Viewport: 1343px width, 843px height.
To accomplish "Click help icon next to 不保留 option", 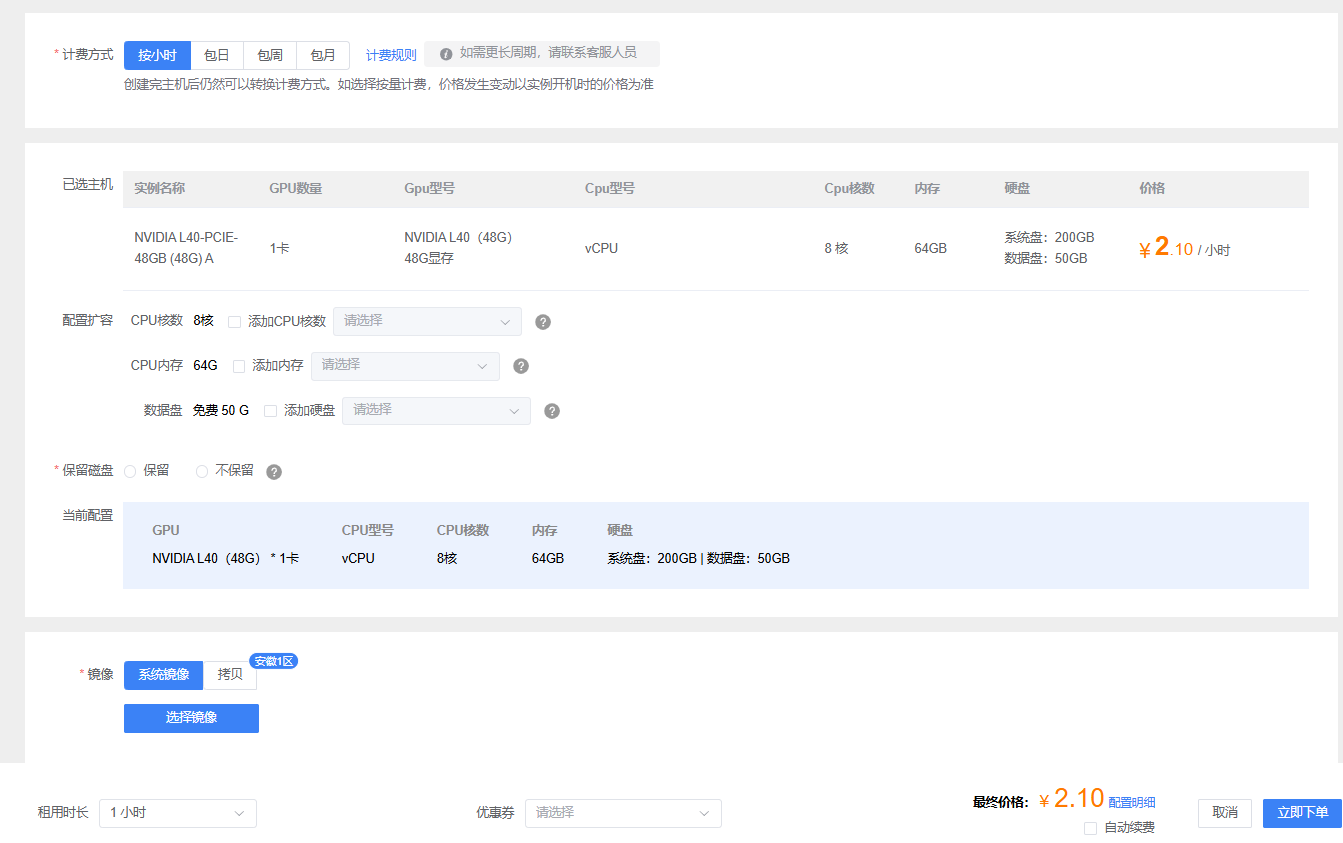I will pyautogui.click(x=274, y=472).
